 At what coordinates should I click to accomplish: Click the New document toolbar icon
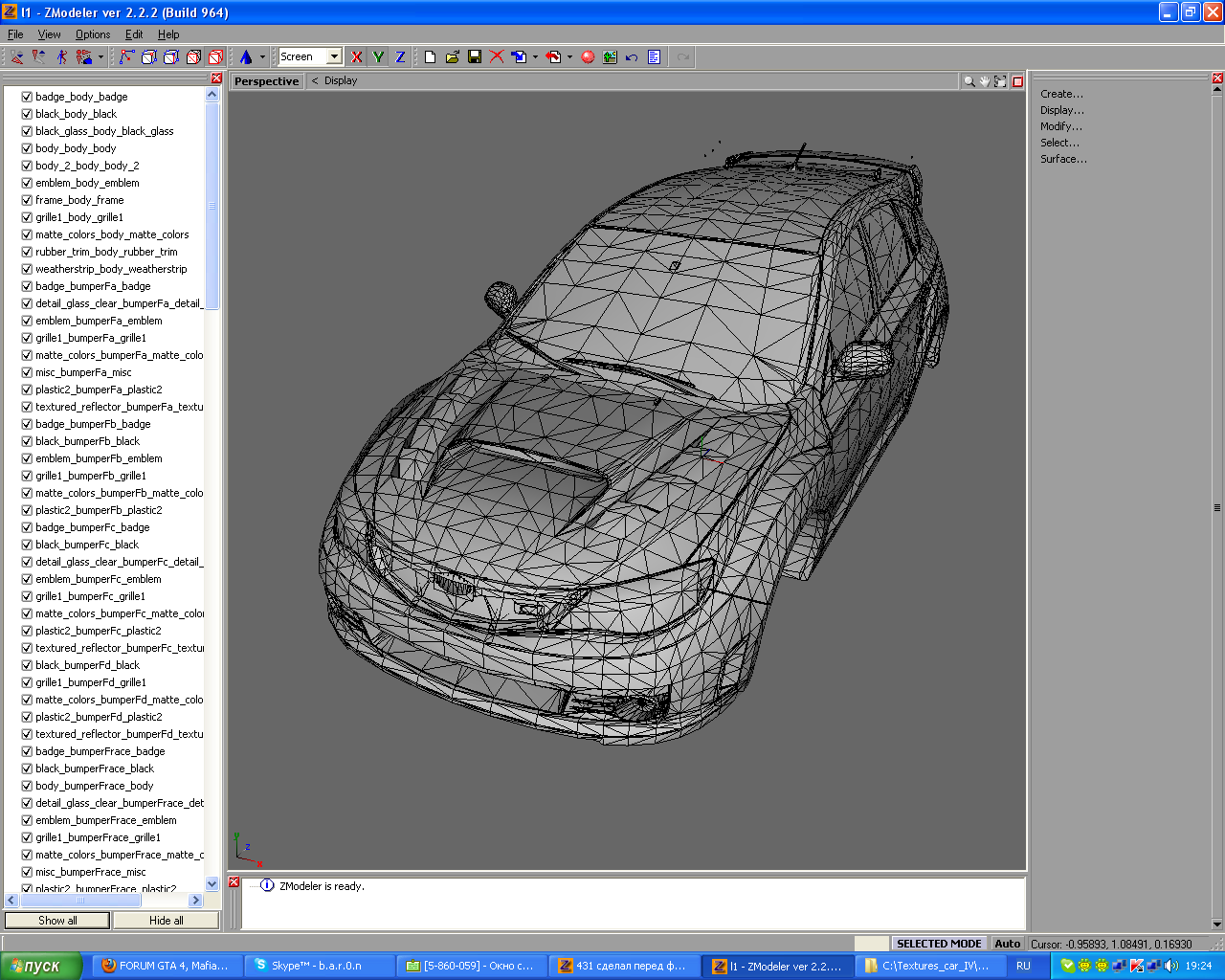coord(431,57)
